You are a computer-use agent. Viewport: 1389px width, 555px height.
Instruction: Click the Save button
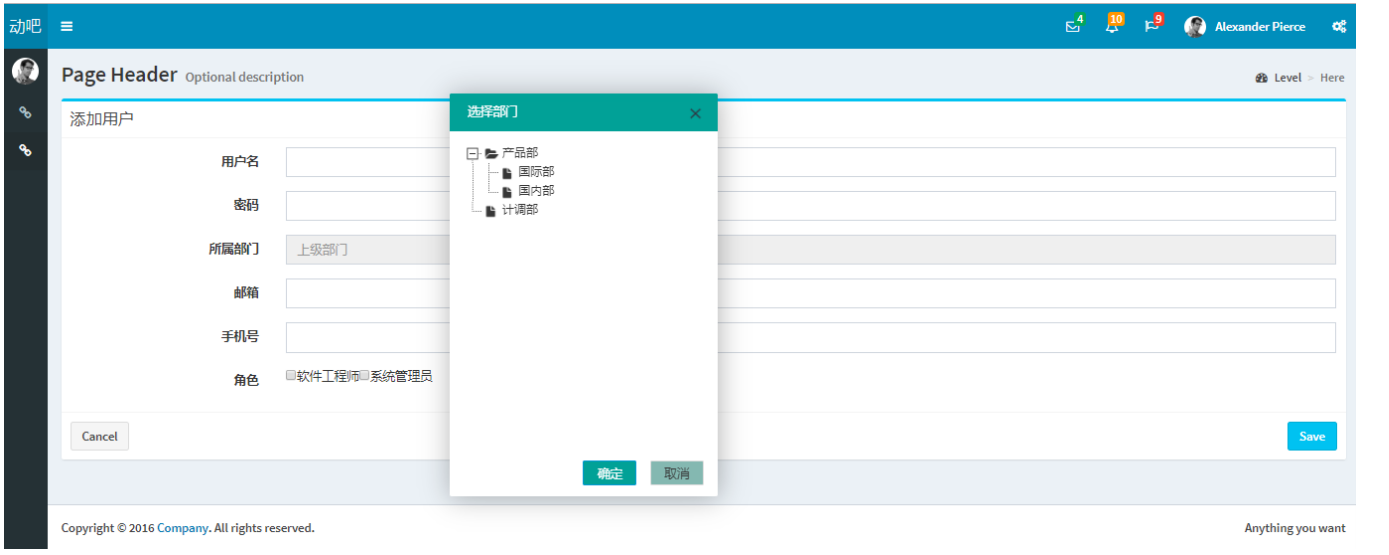1312,436
